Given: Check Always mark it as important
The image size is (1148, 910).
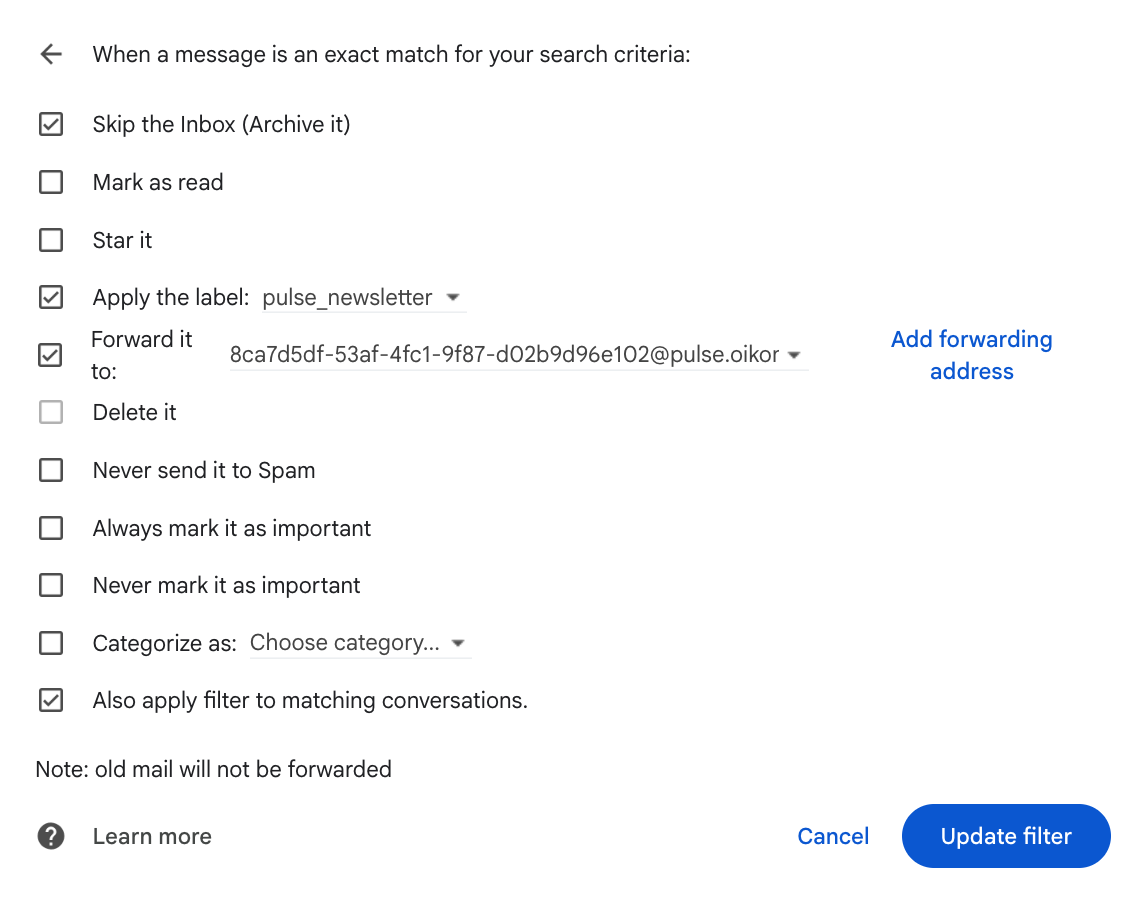Looking at the screenshot, I should (50, 528).
